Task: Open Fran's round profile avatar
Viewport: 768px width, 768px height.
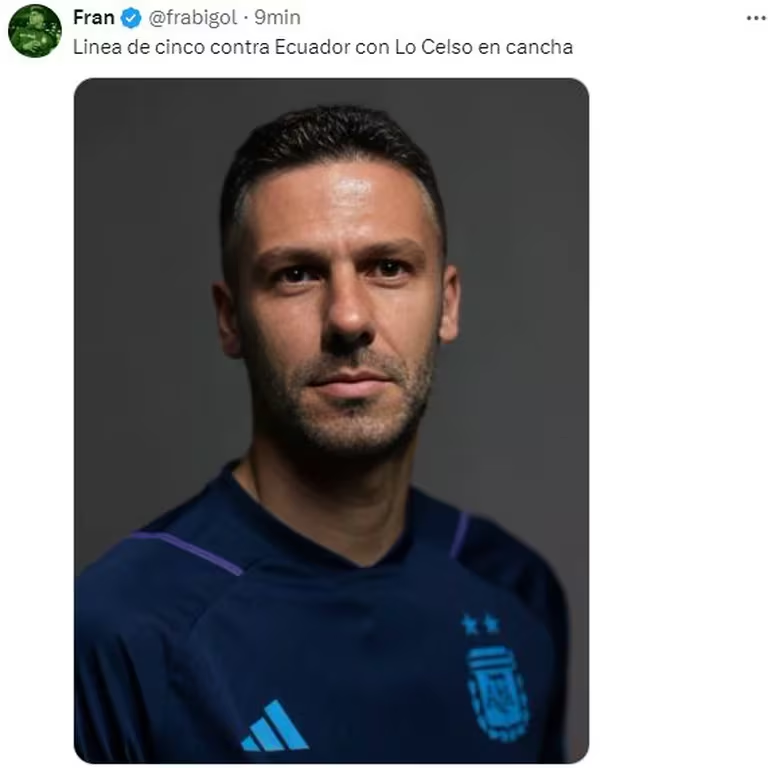Action: [x=35, y=31]
